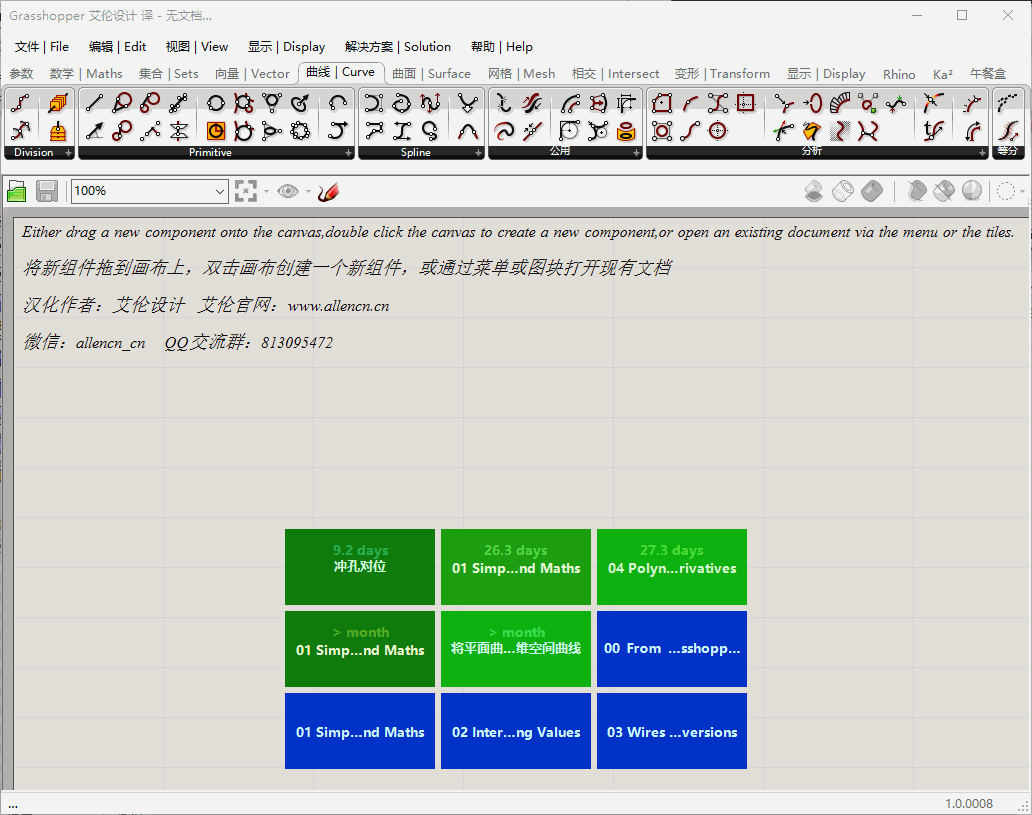Open the 文件 | File menu
The image size is (1032, 815).
tap(41, 47)
